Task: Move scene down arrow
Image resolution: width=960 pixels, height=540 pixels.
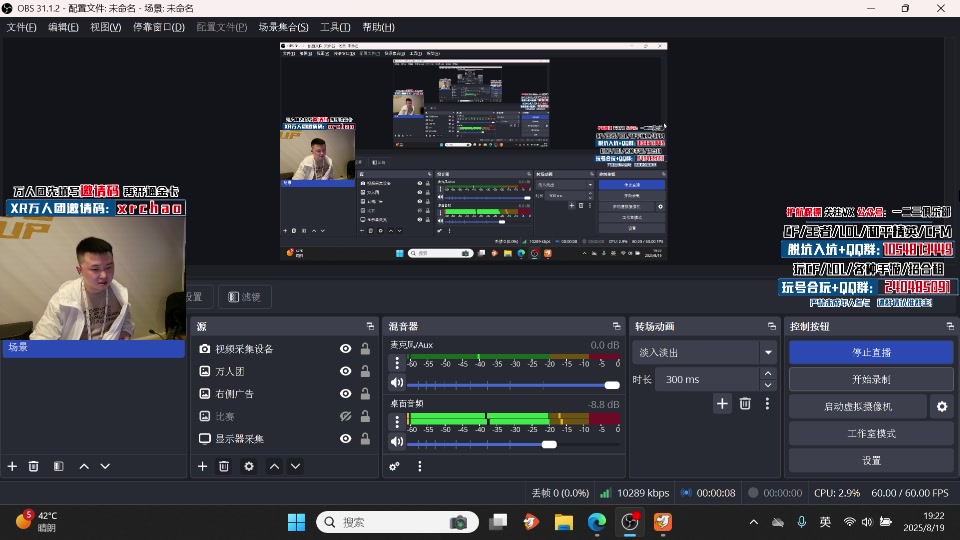Action: 105,467
